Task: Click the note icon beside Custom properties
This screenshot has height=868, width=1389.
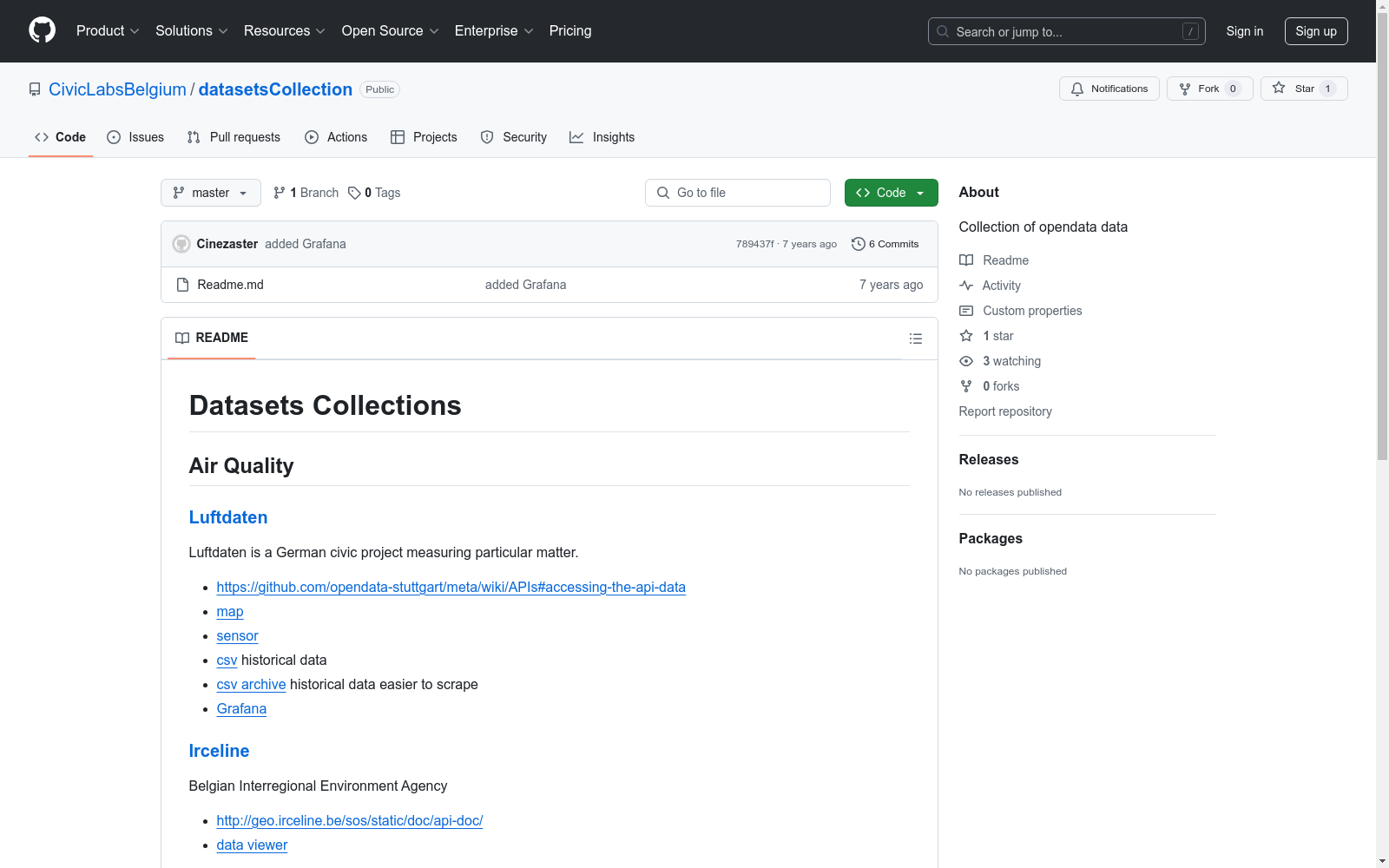Action: 966,311
